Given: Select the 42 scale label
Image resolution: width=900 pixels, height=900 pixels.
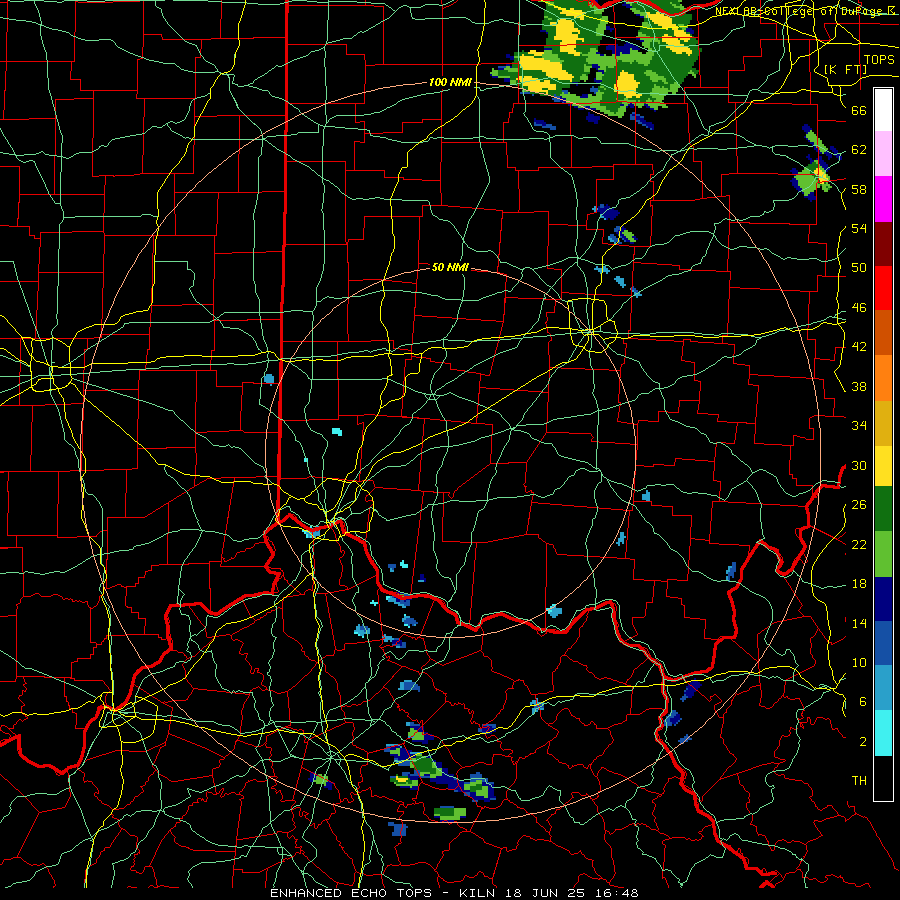Looking at the screenshot, I should pyautogui.click(x=859, y=347).
